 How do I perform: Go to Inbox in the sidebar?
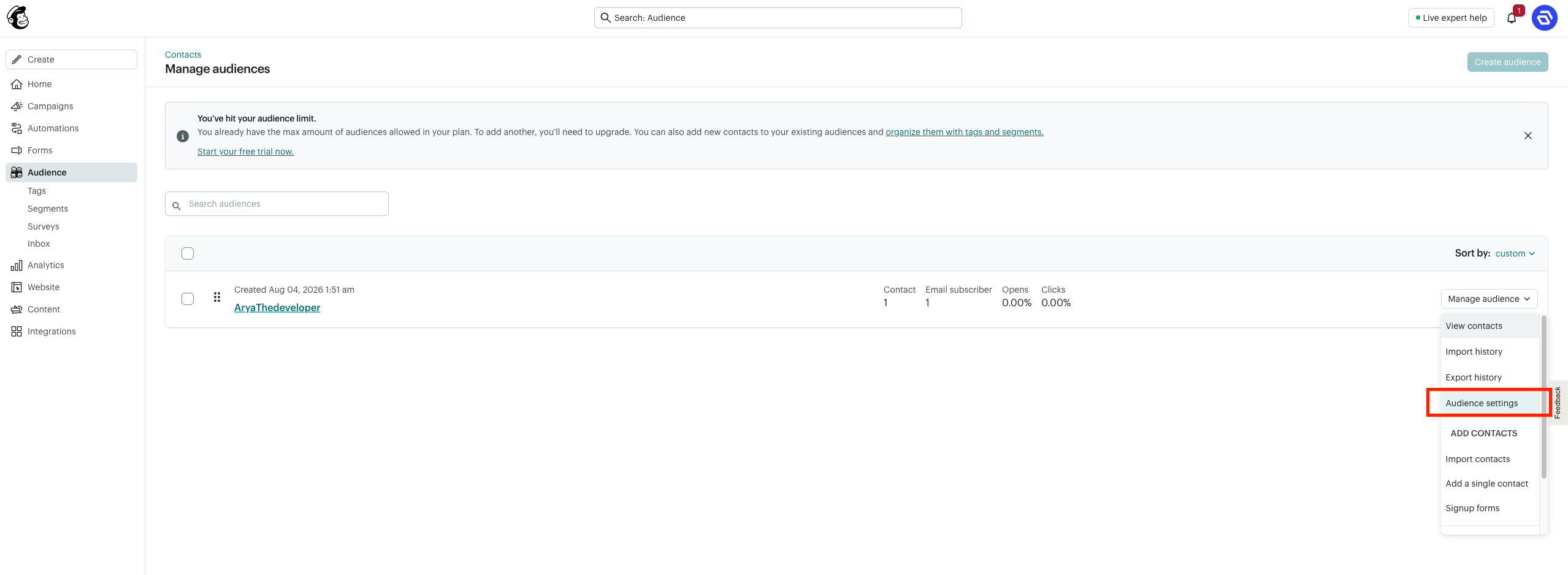(x=39, y=244)
